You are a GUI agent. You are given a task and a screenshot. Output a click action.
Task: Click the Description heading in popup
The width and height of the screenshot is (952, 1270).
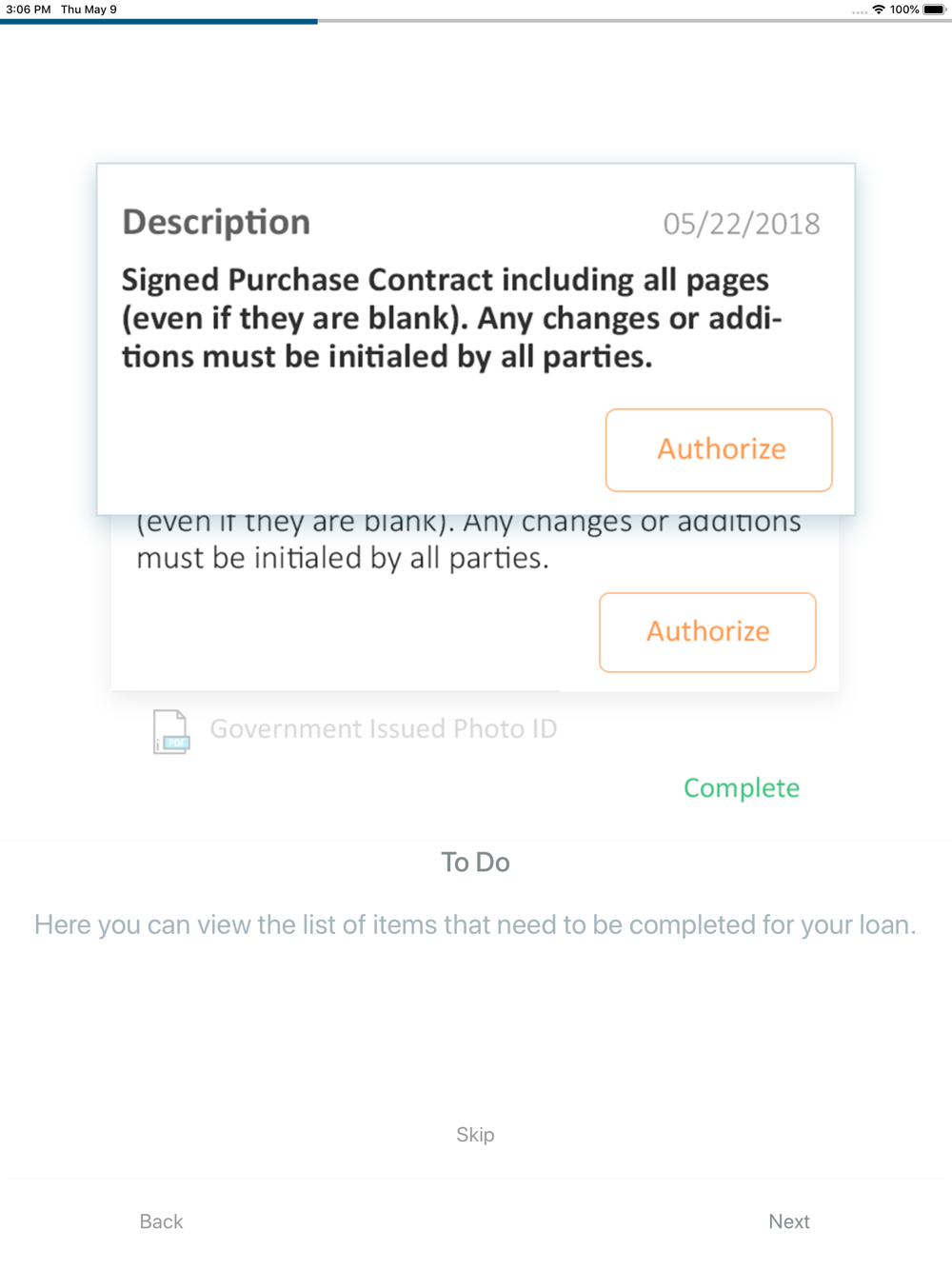point(216,222)
